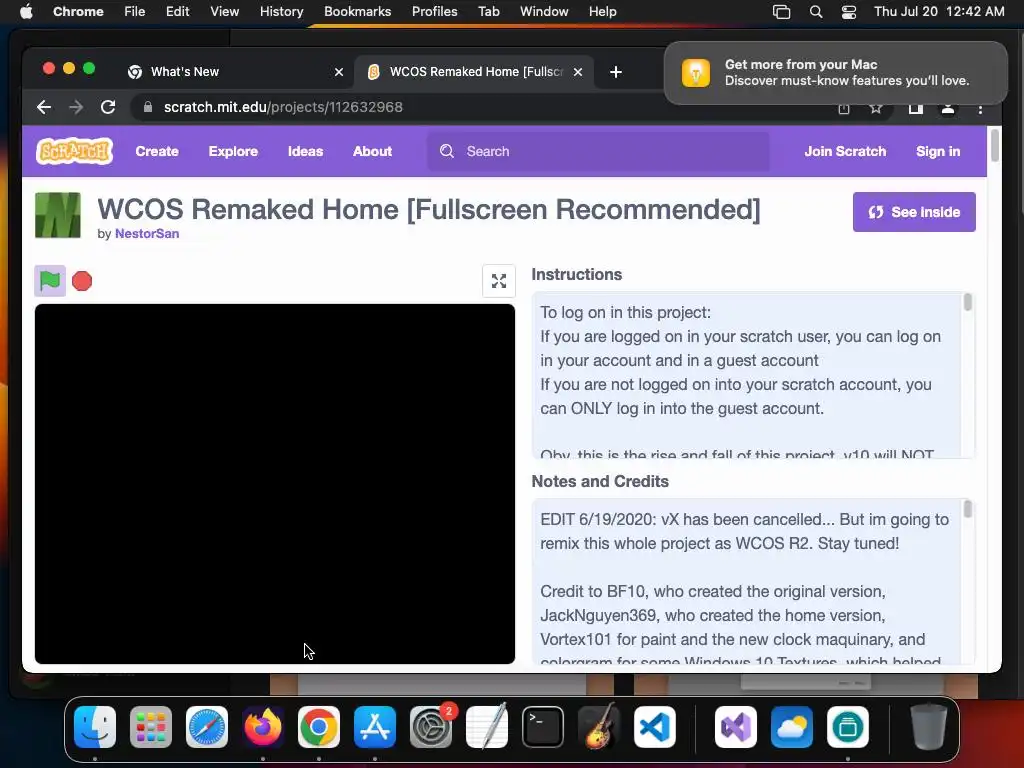The width and height of the screenshot is (1024, 768).
Task: Go forward with the browser forward arrow
Action: point(76,107)
